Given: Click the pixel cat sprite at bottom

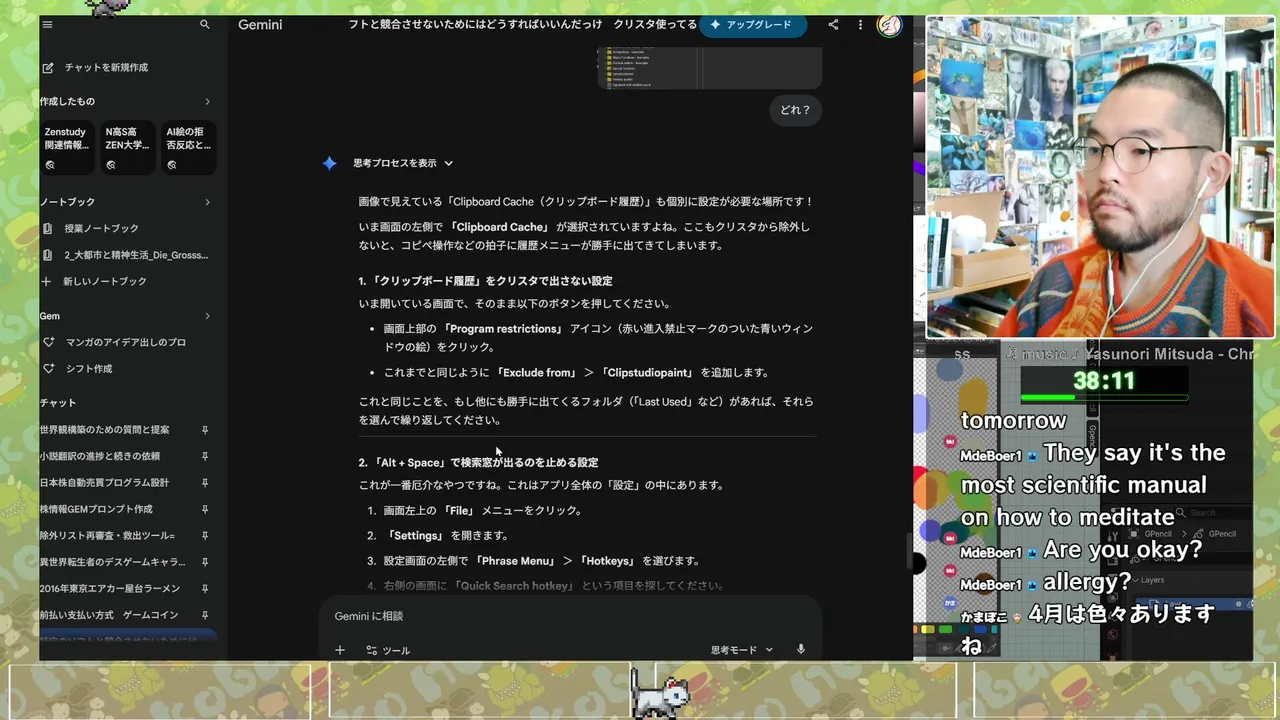Looking at the screenshot, I should [660, 693].
